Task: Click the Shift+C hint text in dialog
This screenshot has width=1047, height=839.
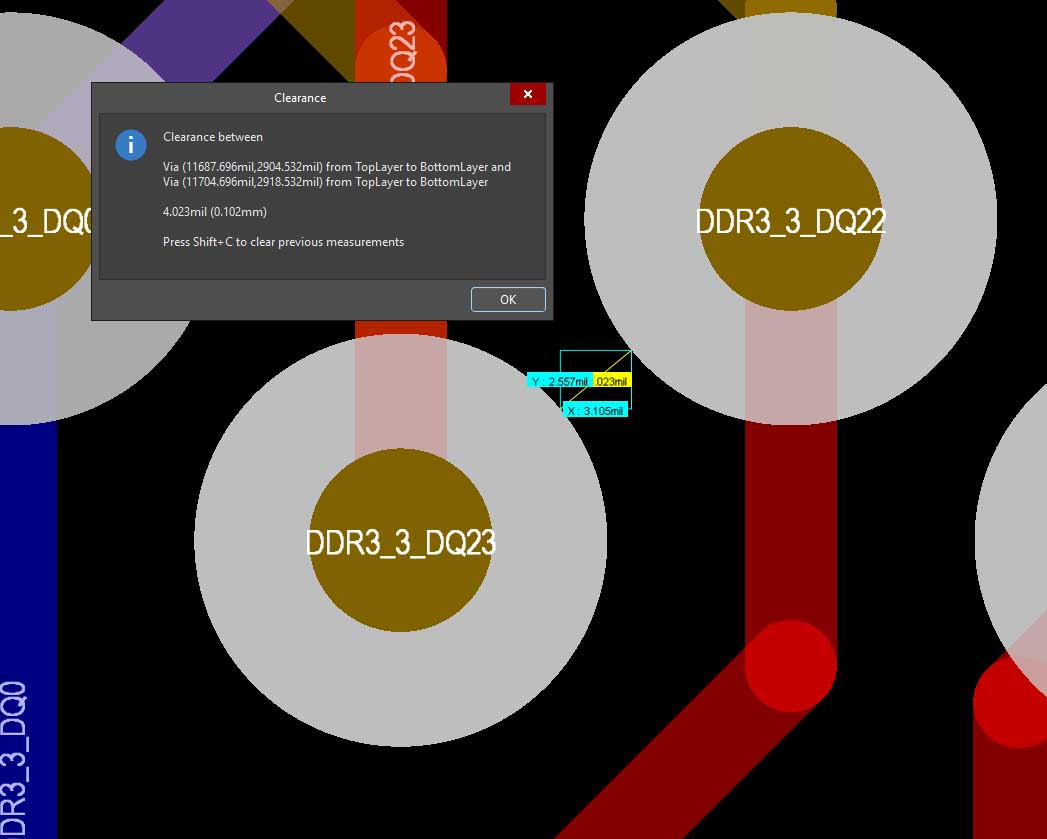Action: (x=283, y=242)
